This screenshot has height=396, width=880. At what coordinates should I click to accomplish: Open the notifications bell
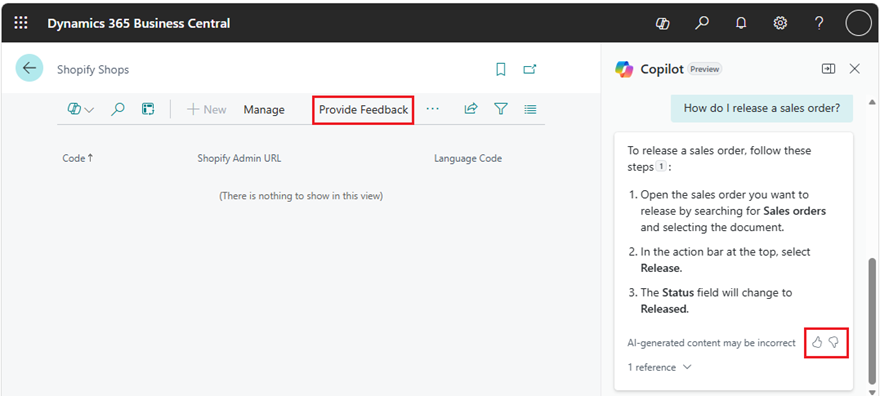click(741, 24)
